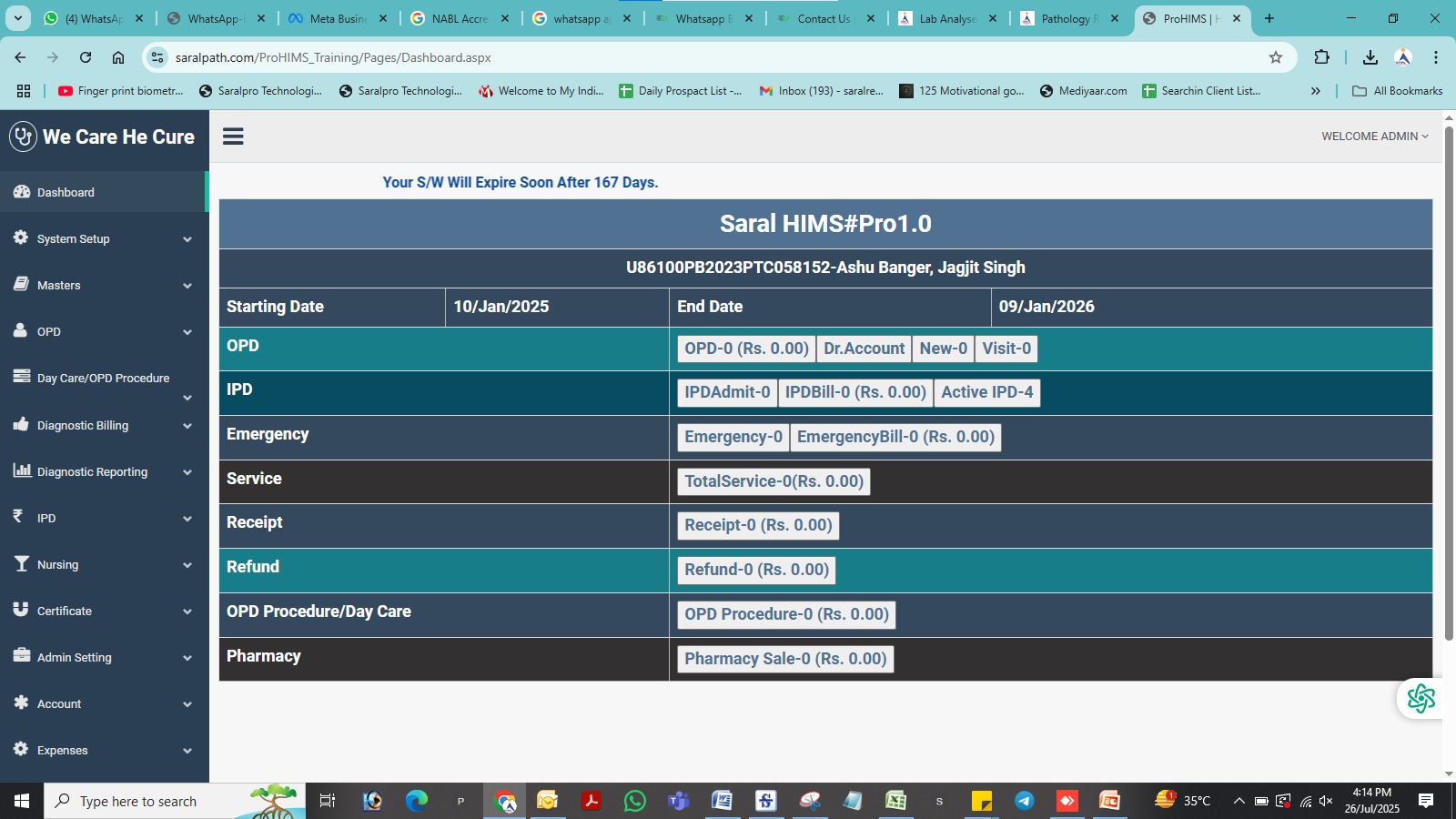This screenshot has height=819, width=1456.
Task: Open the Dashboard sidebar item
Action: click(105, 192)
